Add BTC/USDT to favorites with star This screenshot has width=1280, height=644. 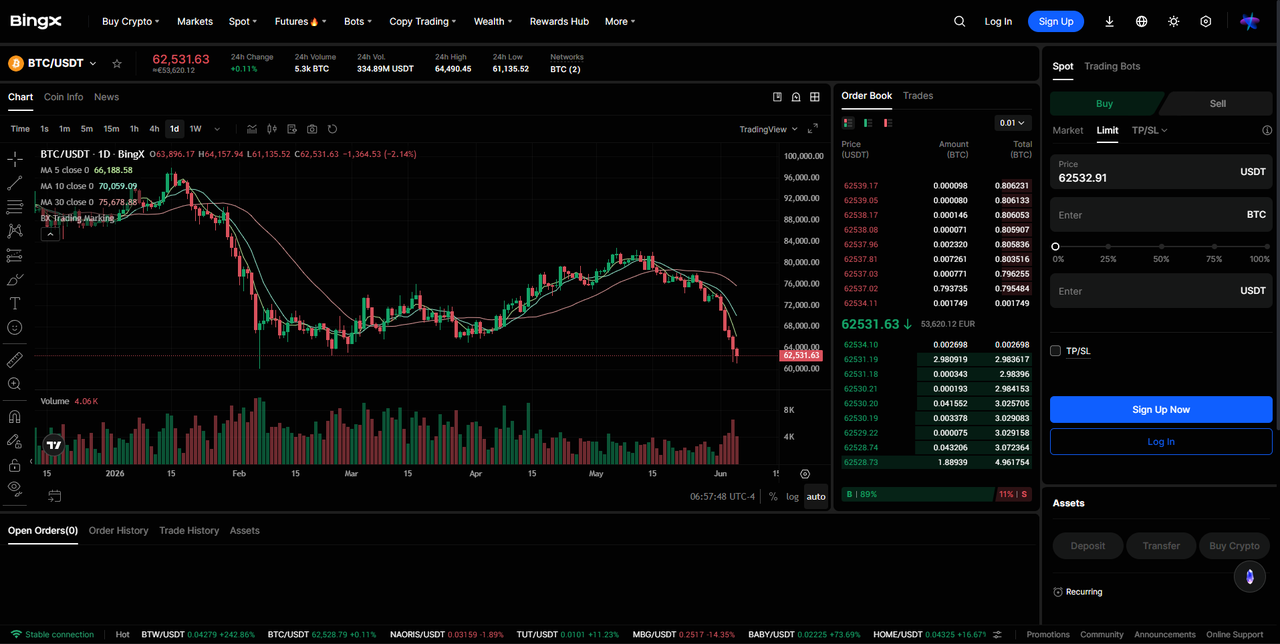coord(117,63)
